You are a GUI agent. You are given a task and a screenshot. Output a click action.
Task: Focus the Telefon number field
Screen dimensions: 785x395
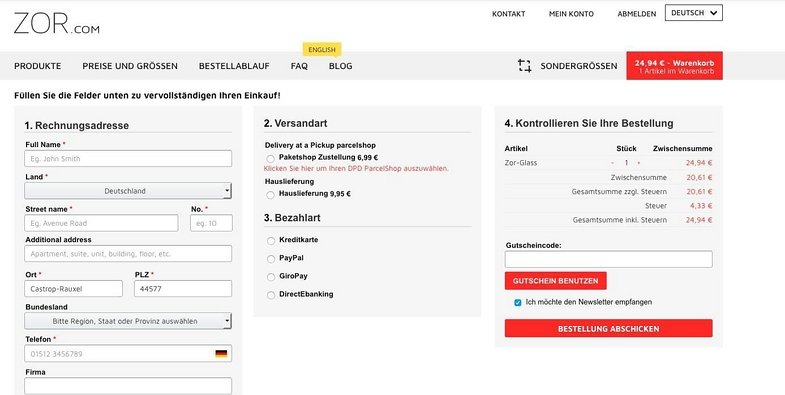coord(128,353)
